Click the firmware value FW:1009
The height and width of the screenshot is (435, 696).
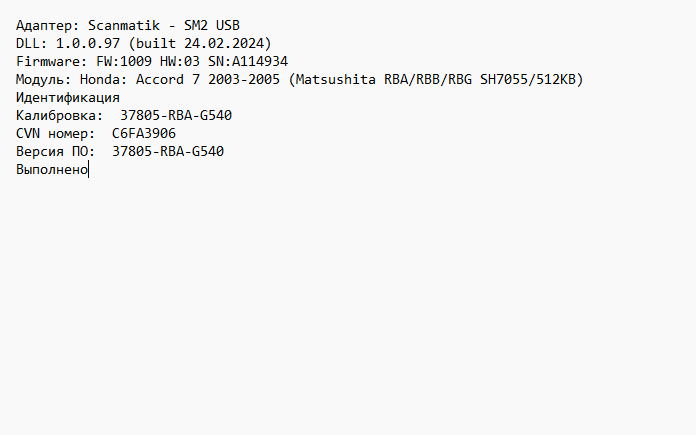pos(124,61)
